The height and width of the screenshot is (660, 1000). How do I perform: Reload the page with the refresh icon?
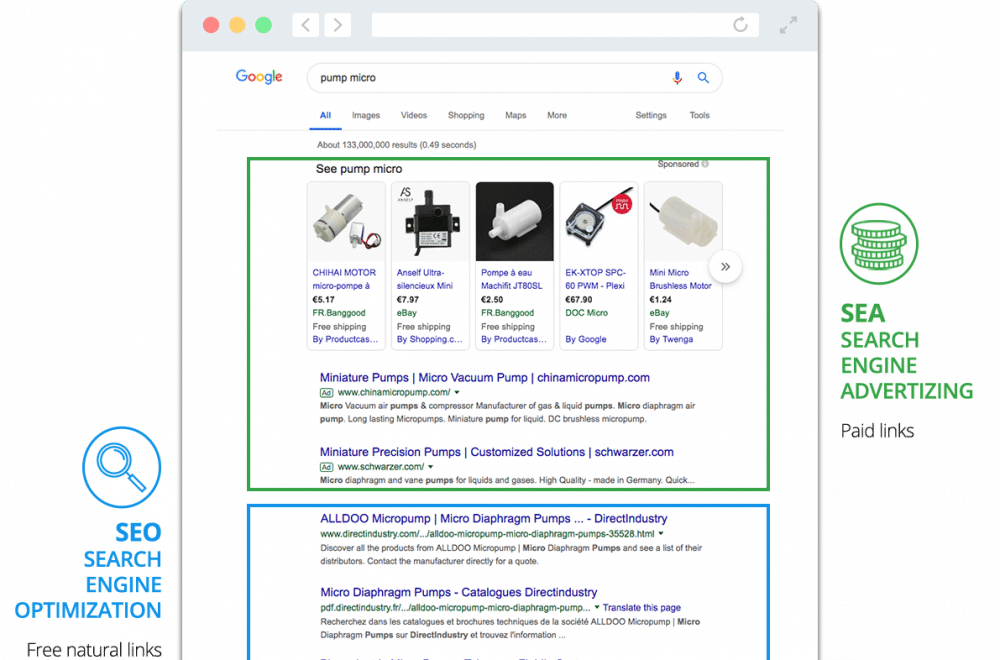pyautogui.click(x=740, y=25)
